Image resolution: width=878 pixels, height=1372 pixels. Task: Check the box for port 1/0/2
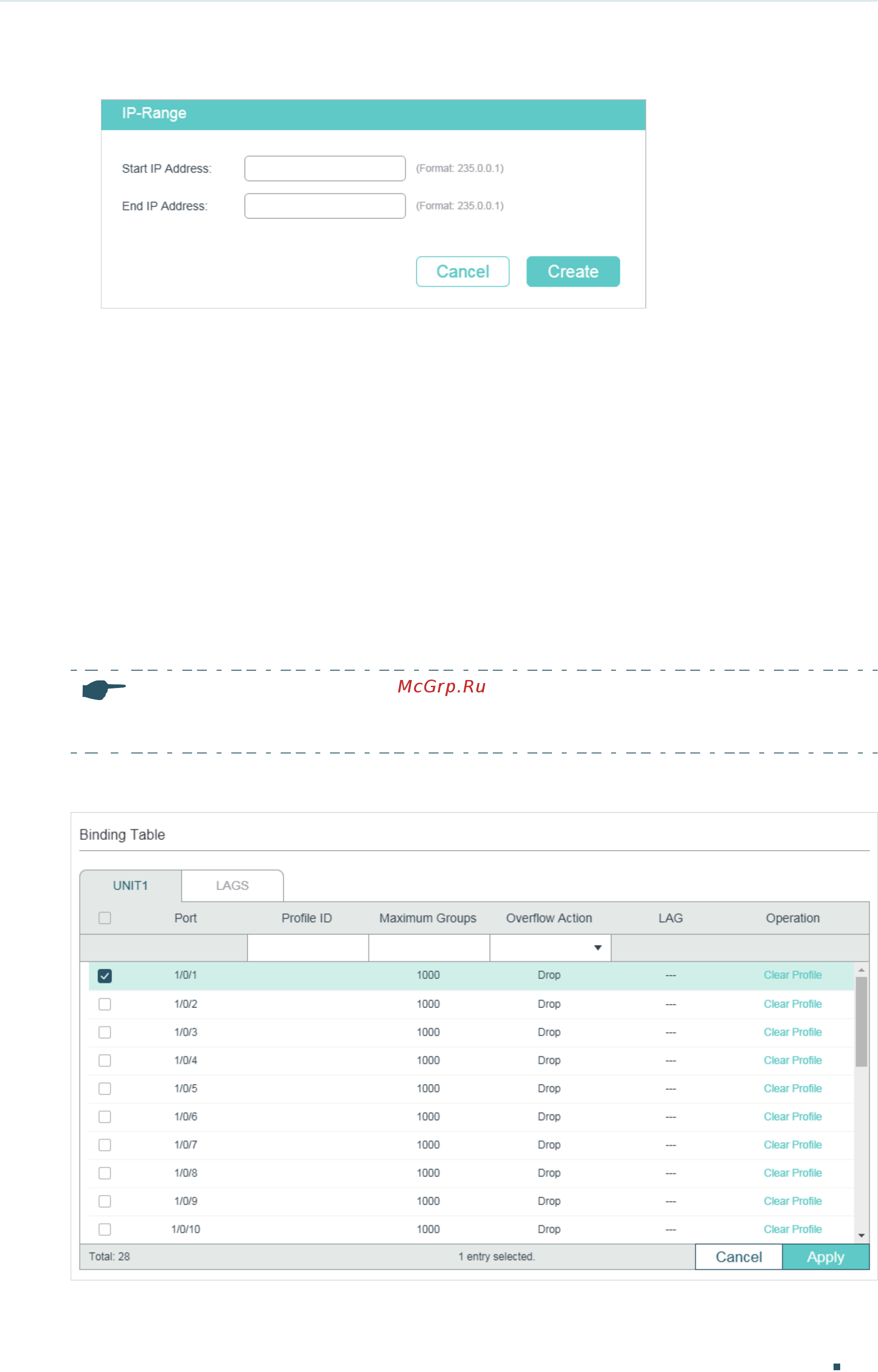coord(105,1004)
